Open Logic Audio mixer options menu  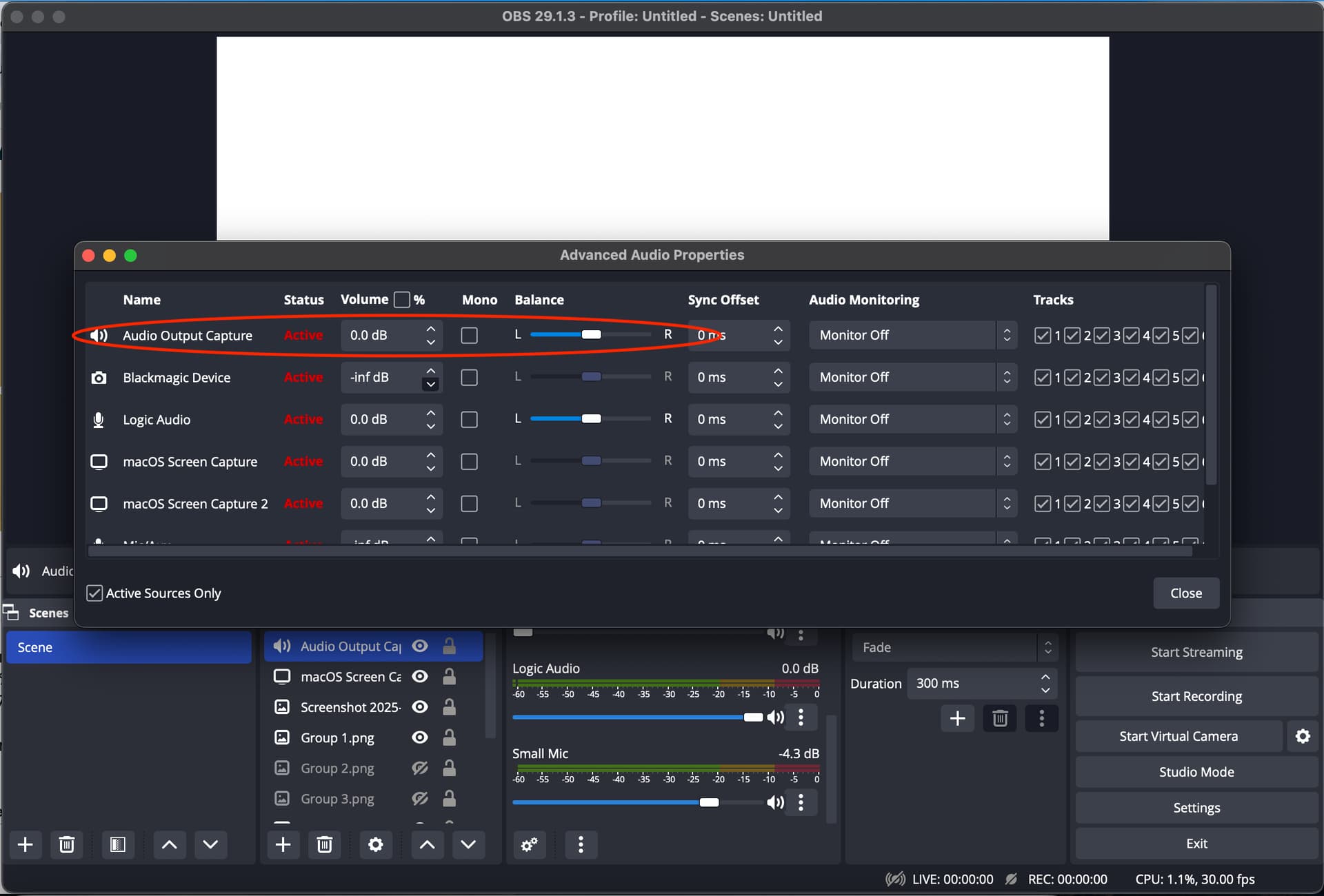coord(801,717)
